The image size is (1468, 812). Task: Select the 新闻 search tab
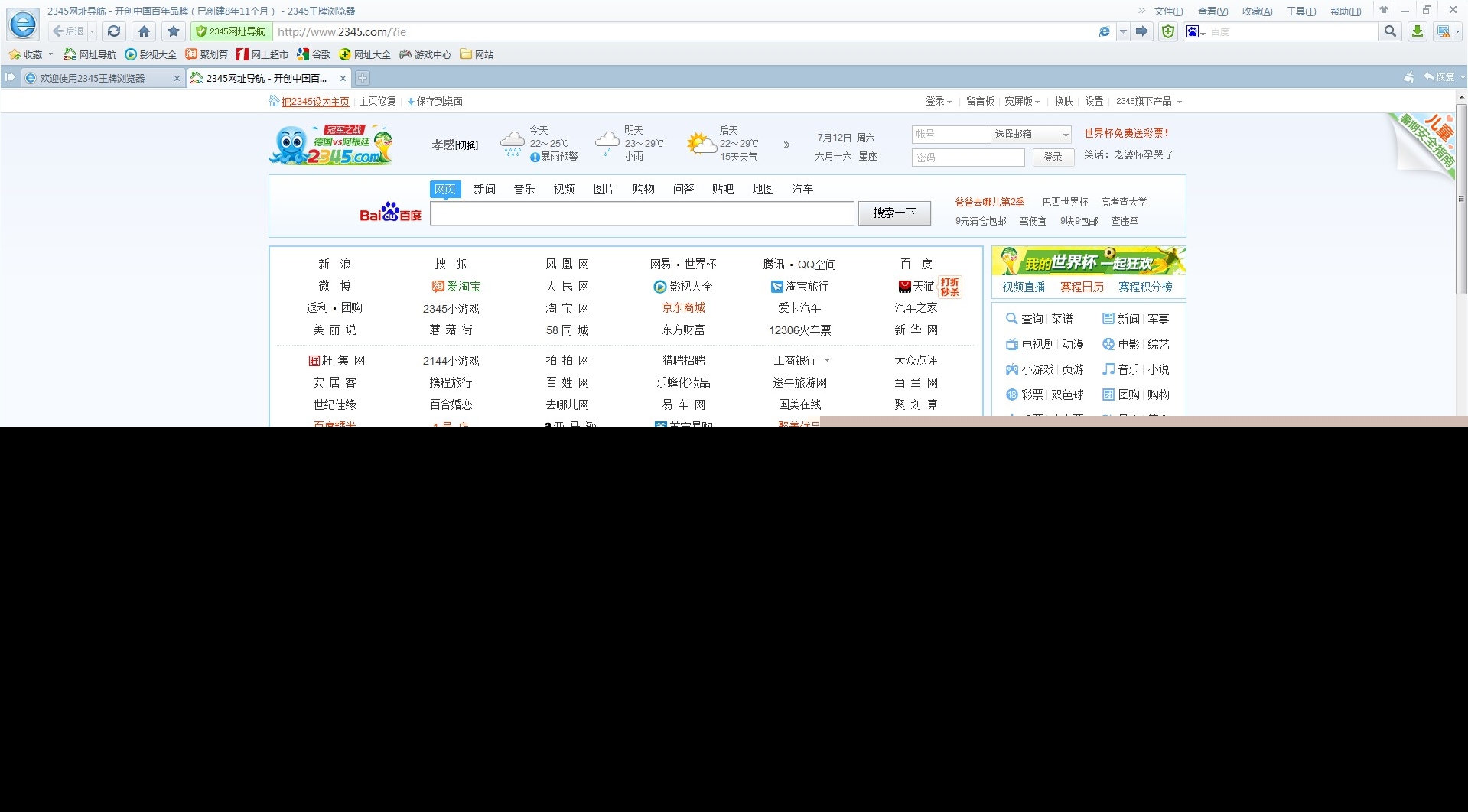(484, 189)
